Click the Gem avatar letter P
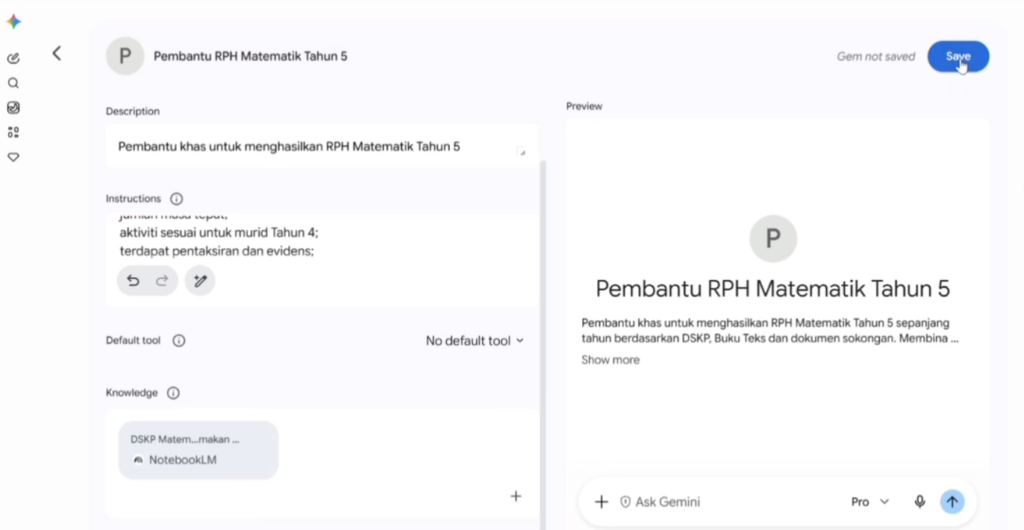The height and width of the screenshot is (530, 1024). click(125, 56)
